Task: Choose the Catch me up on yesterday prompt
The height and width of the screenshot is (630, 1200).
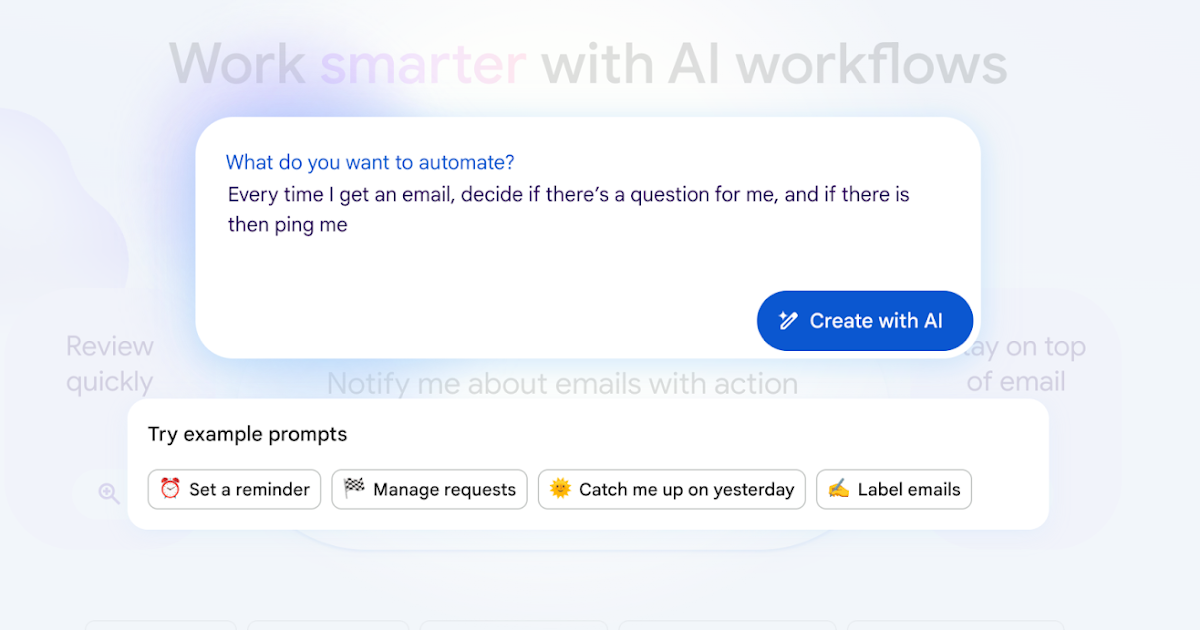Action: tap(672, 489)
